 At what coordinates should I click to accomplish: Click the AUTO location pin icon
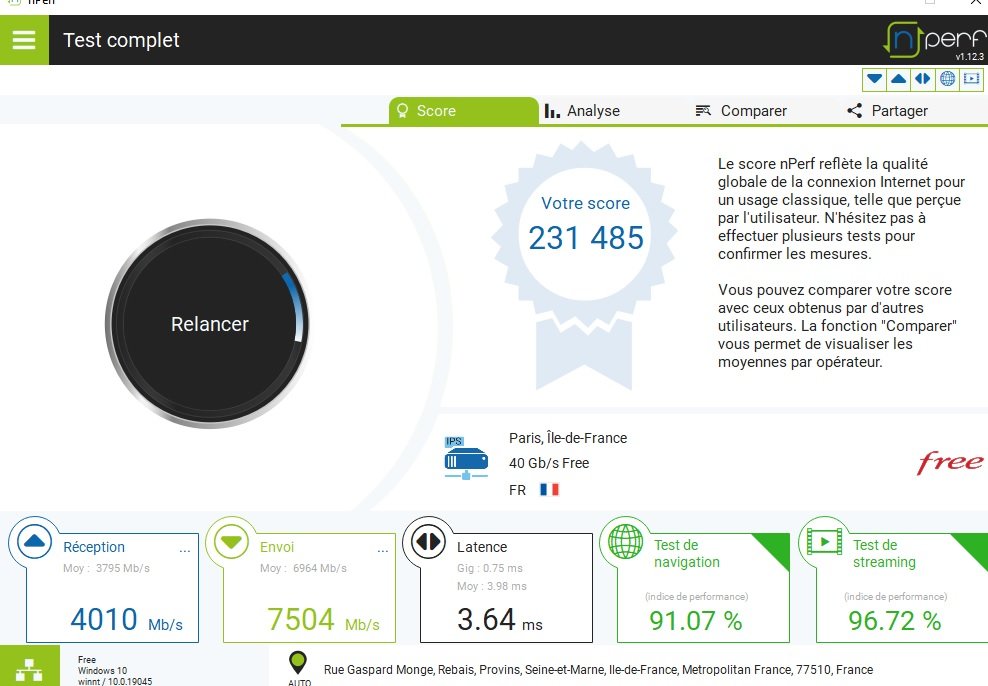[298, 663]
